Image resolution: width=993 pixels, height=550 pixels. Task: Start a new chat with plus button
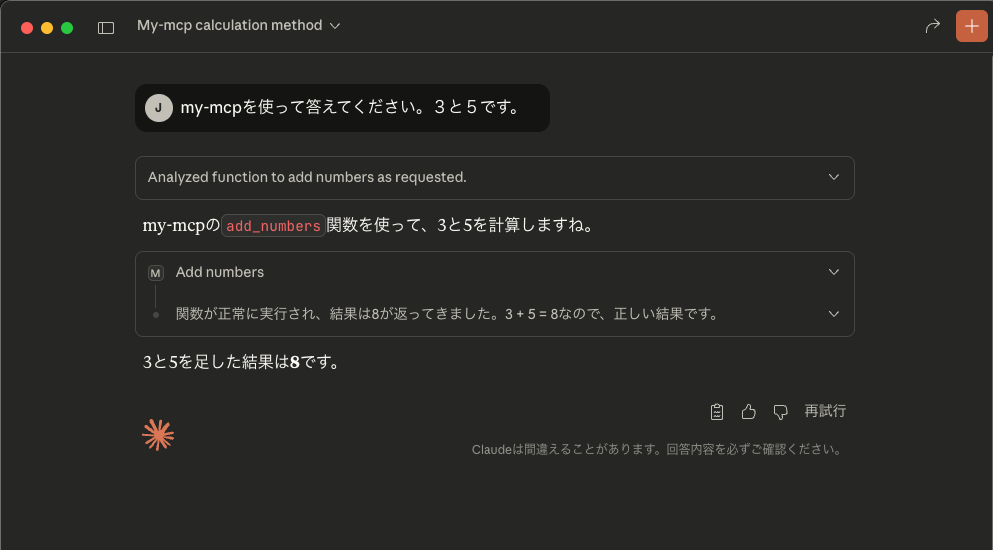[x=971, y=26]
